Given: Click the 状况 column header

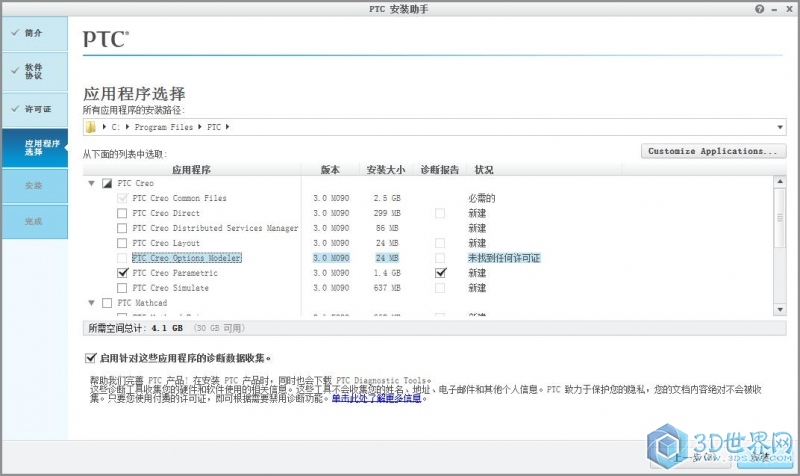Looking at the screenshot, I should (484, 170).
